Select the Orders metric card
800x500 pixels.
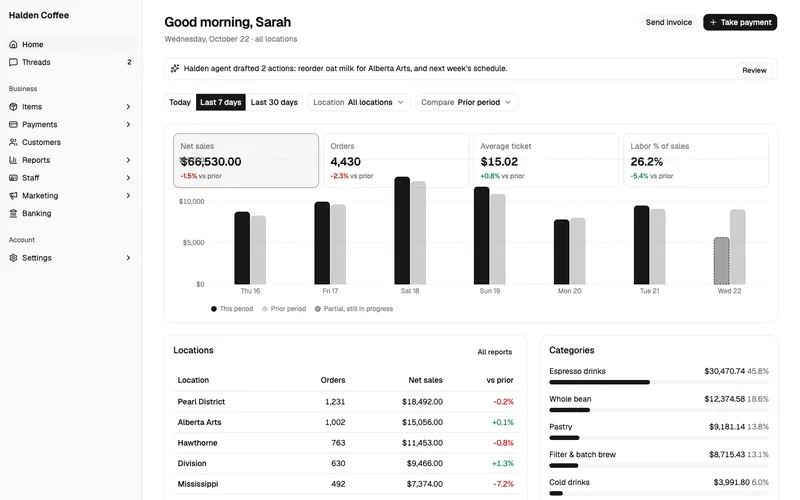396,161
